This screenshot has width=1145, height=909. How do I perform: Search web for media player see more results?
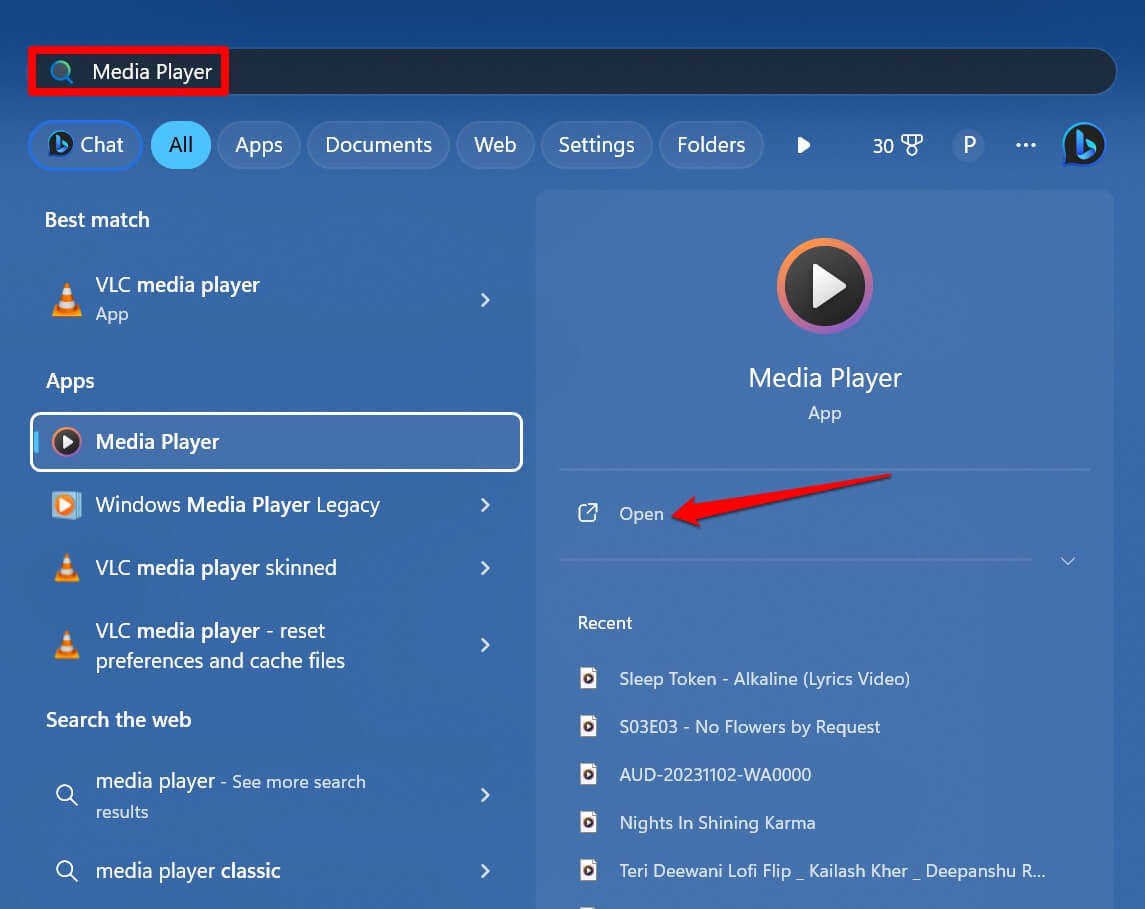(276, 795)
